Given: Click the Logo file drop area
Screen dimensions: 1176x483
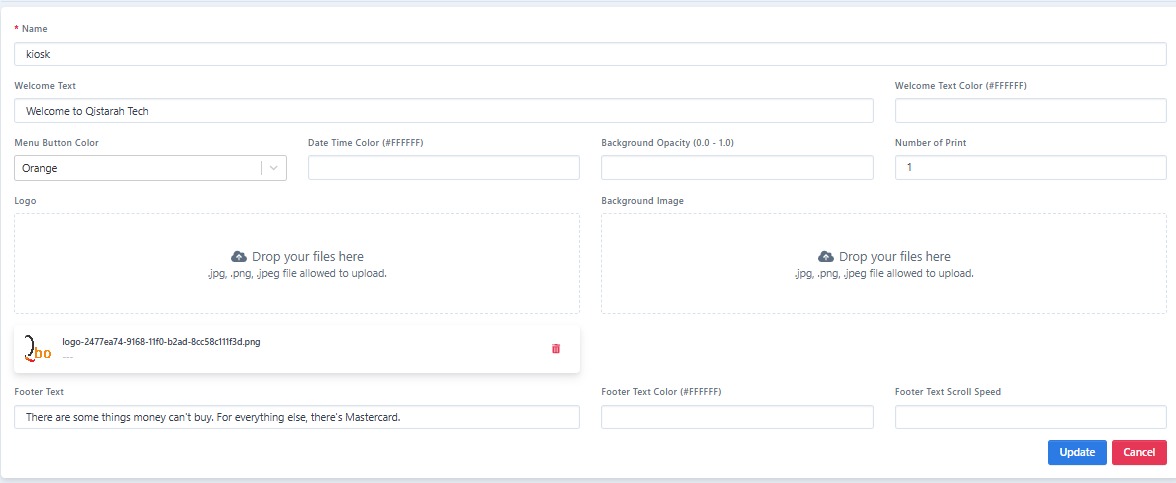Looking at the screenshot, I should point(297,290).
